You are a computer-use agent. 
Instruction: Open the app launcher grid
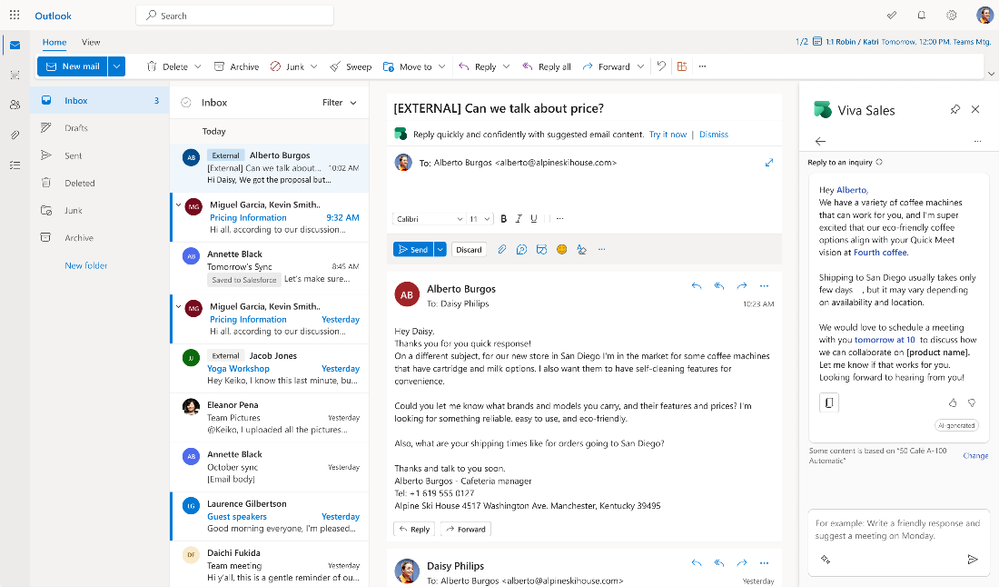tap(15, 15)
